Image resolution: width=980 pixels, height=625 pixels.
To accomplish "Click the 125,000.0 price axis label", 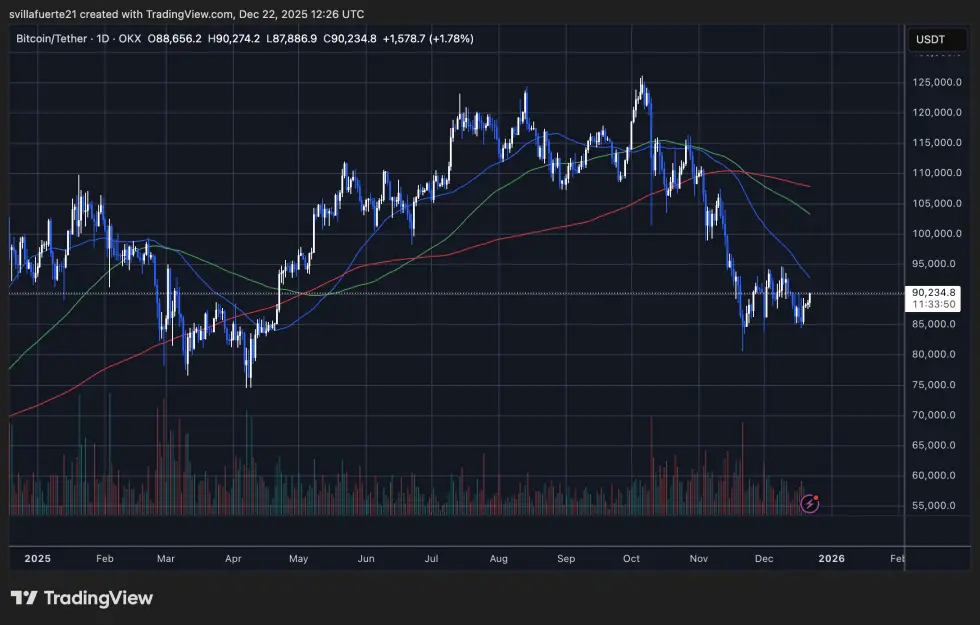I will click(x=938, y=83).
